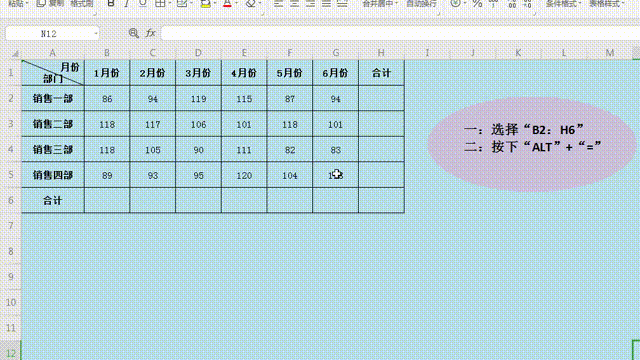Apply the cell borders tool

click(160, 3)
